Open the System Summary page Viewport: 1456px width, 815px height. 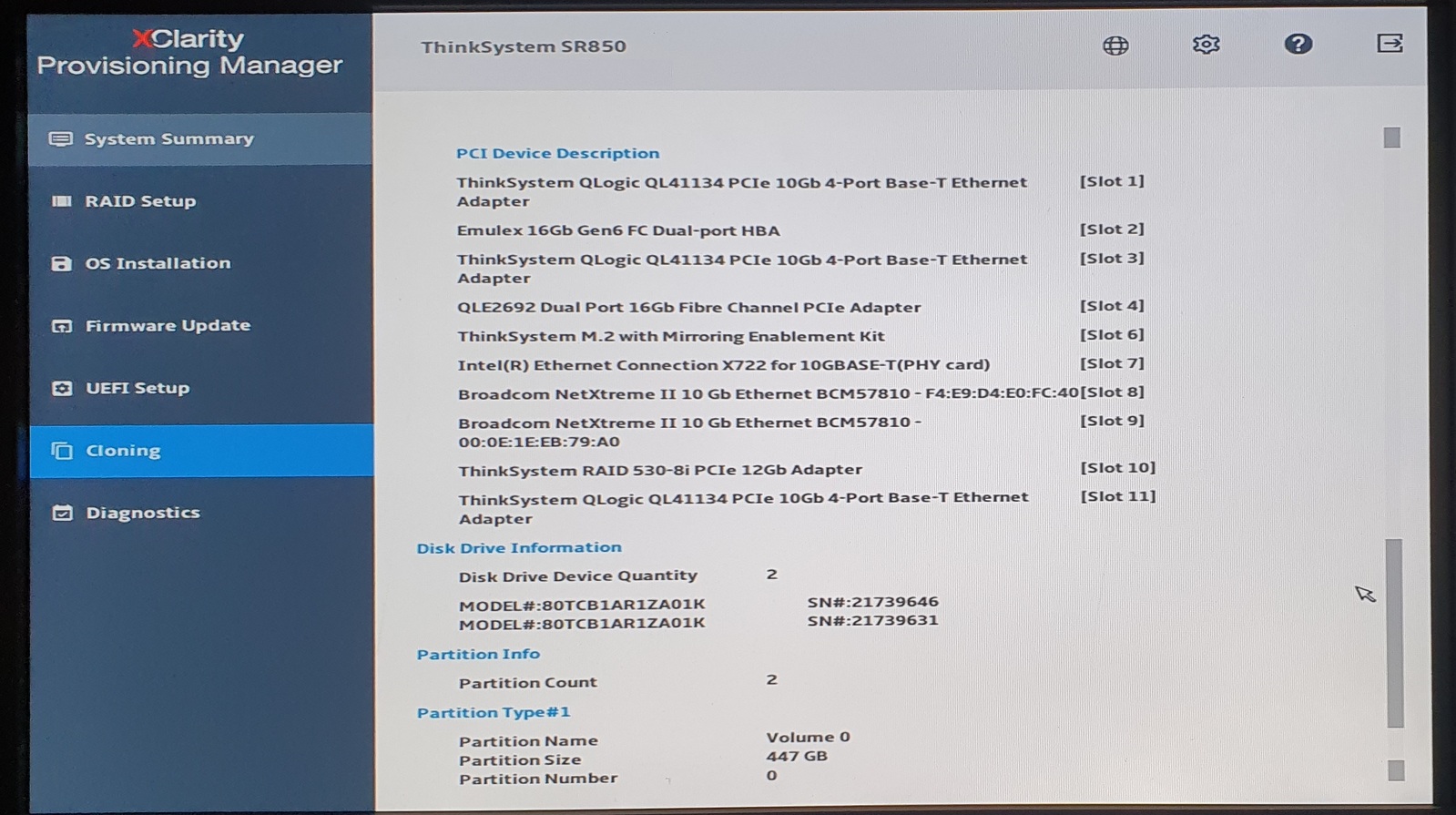(200, 139)
